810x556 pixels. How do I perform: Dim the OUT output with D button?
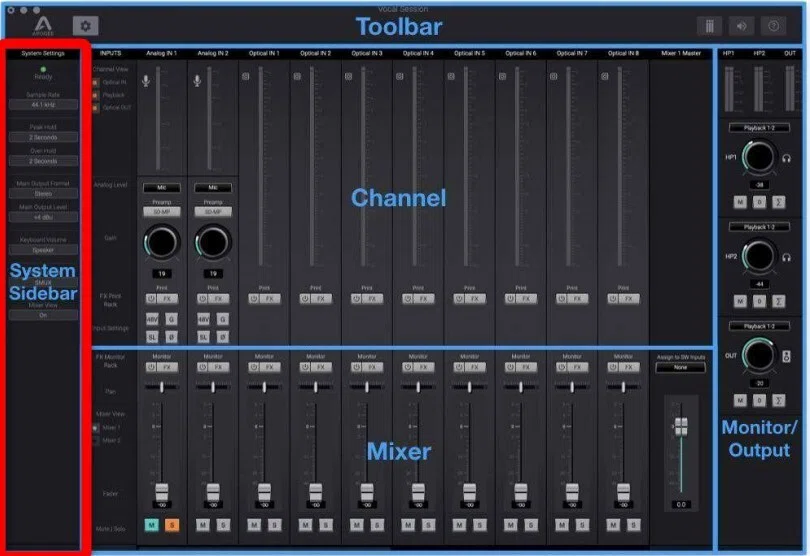tap(759, 400)
